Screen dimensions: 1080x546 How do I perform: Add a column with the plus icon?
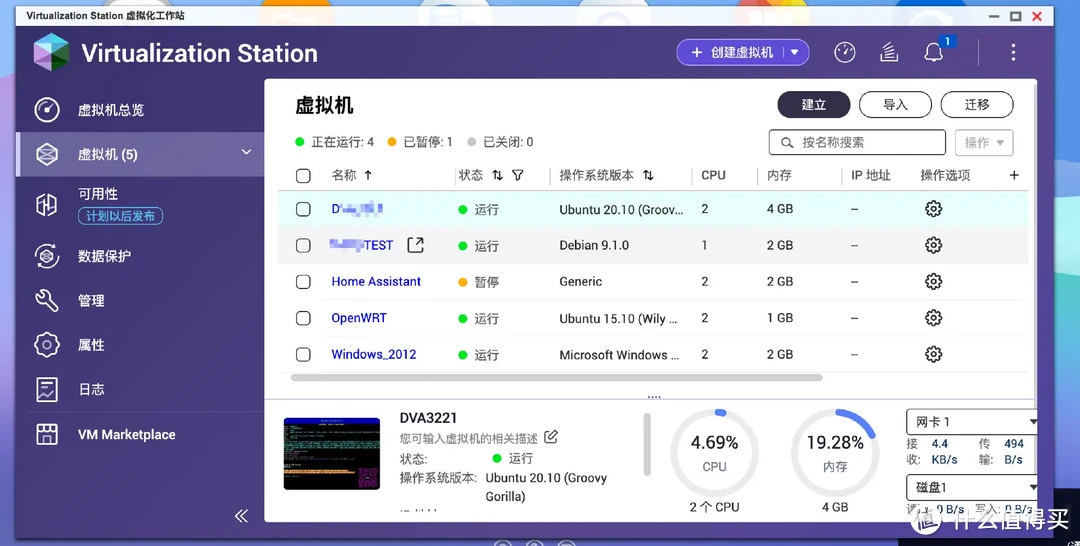[x=1014, y=175]
